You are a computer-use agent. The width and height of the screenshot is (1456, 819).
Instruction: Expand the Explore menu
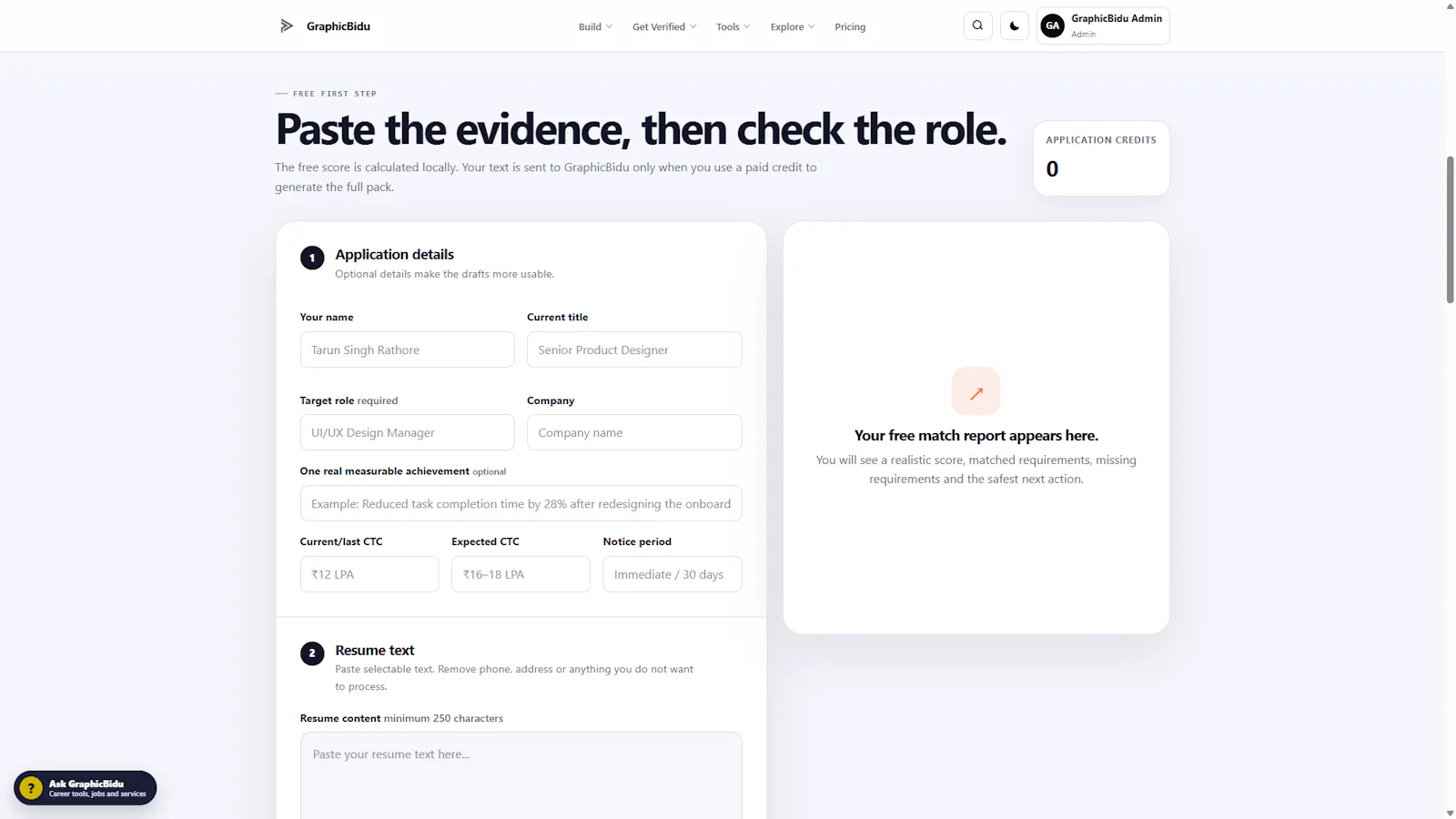[793, 26]
